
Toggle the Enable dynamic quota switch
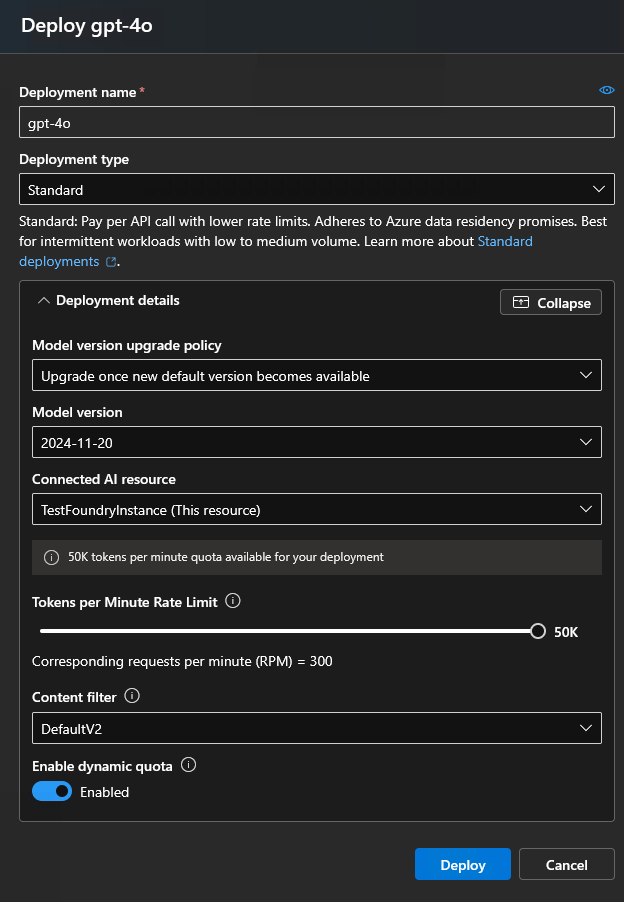[x=52, y=792]
